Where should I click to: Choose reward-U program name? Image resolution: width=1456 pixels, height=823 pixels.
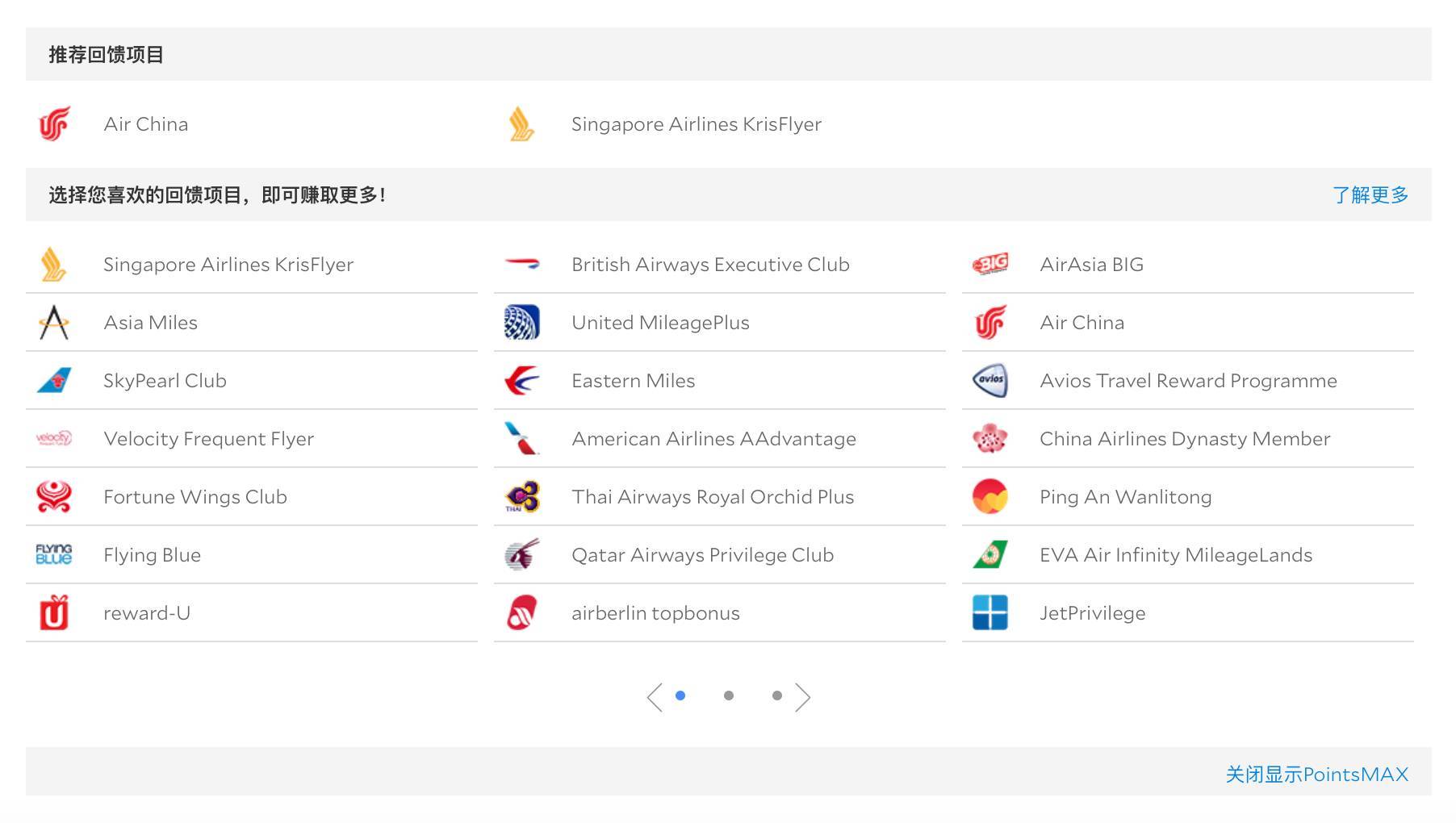(147, 613)
